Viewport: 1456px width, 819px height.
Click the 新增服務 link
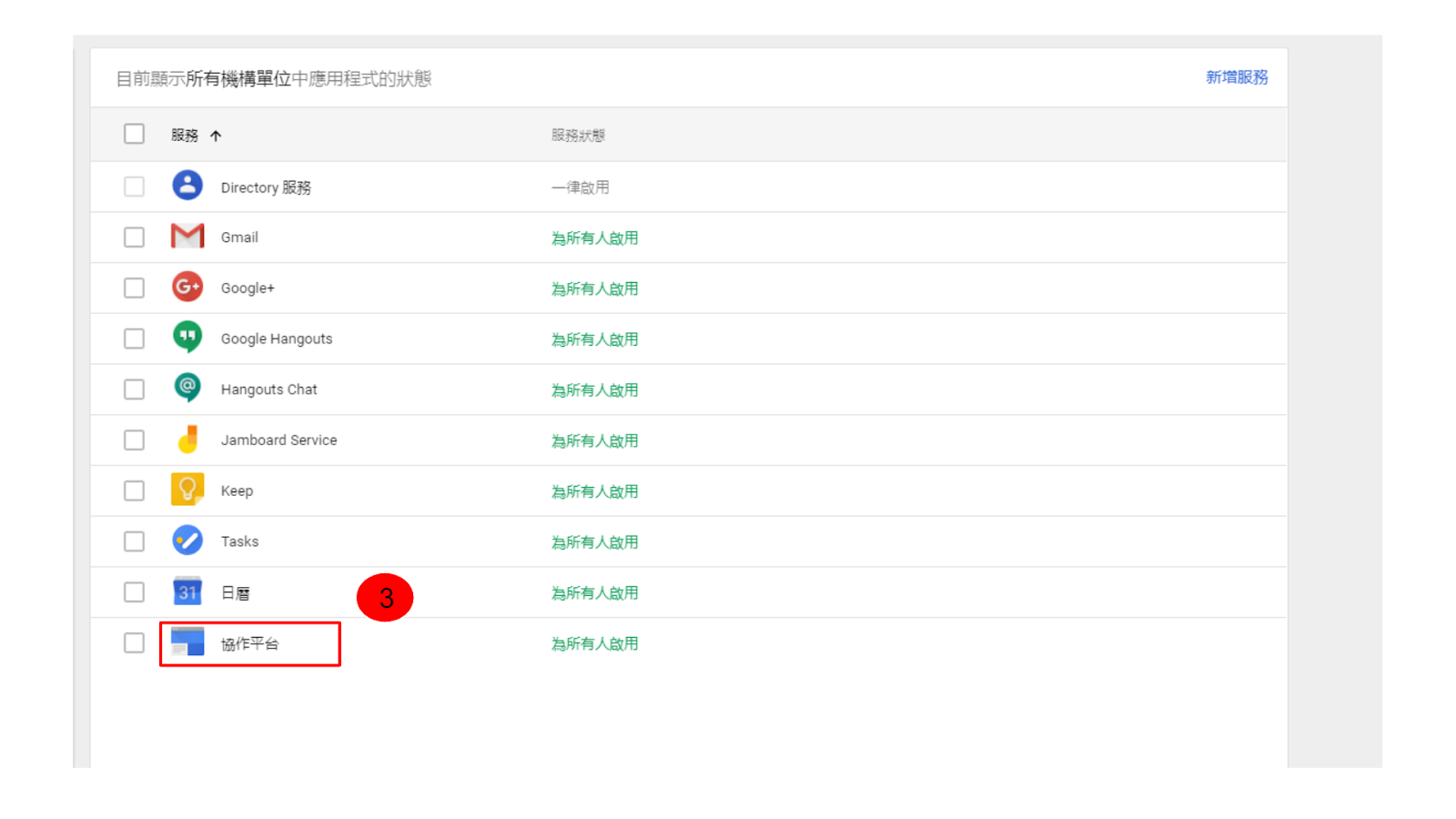pos(1237,77)
